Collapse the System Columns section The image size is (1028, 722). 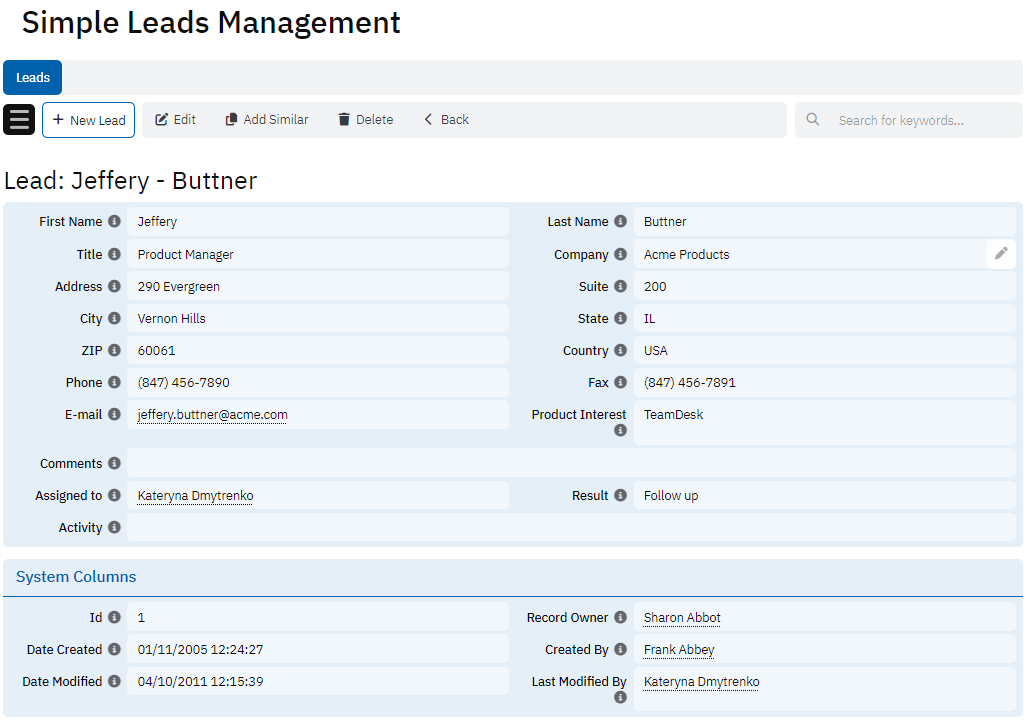click(76, 577)
